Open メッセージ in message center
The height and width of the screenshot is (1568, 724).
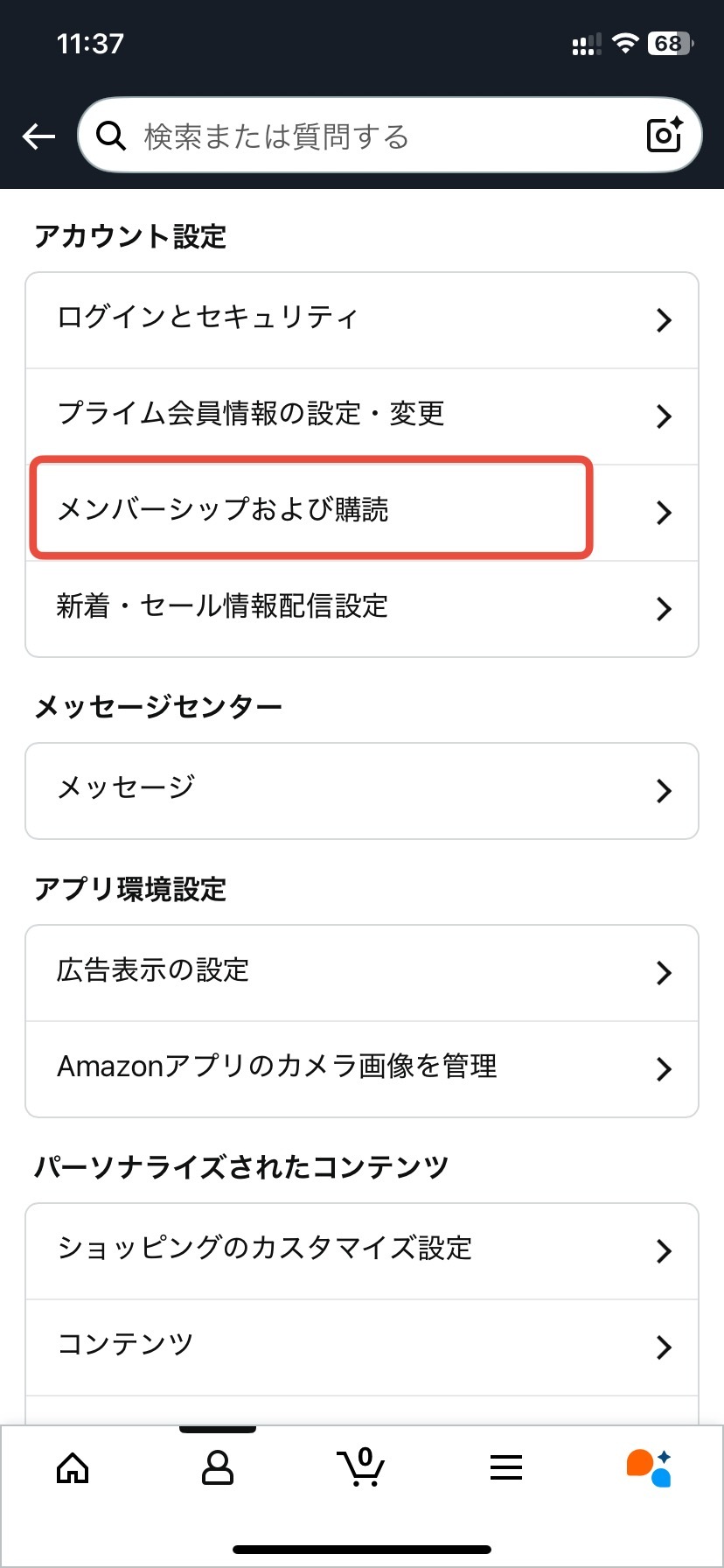(127, 788)
